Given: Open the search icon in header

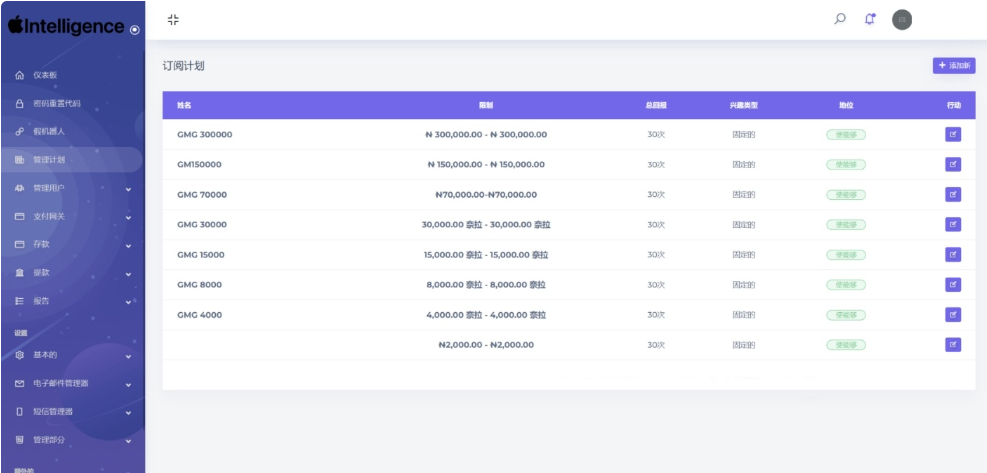Looking at the screenshot, I should pos(840,19).
